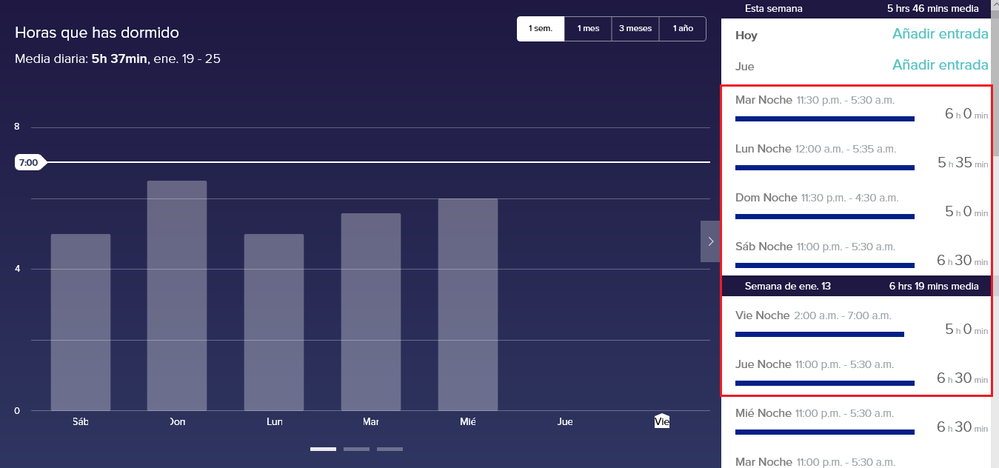Select the third page indicator under chart

(389, 449)
